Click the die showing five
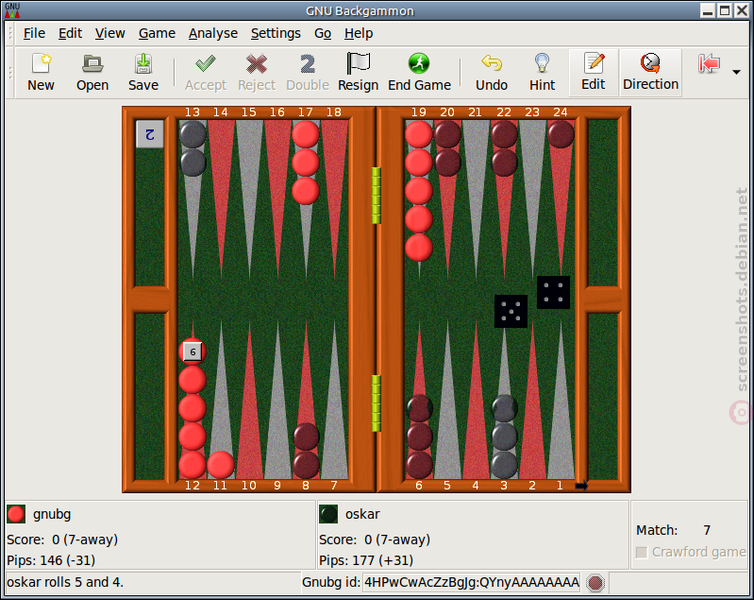 [511, 311]
